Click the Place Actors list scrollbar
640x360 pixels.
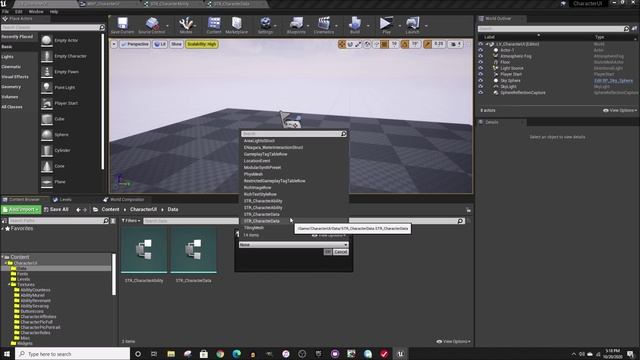(x=102, y=101)
